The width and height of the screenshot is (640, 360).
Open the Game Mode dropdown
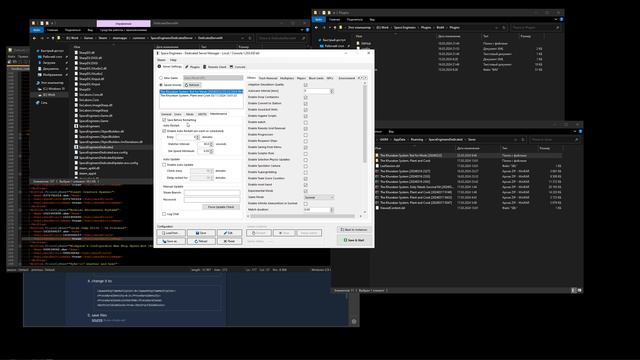click(319, 197)
